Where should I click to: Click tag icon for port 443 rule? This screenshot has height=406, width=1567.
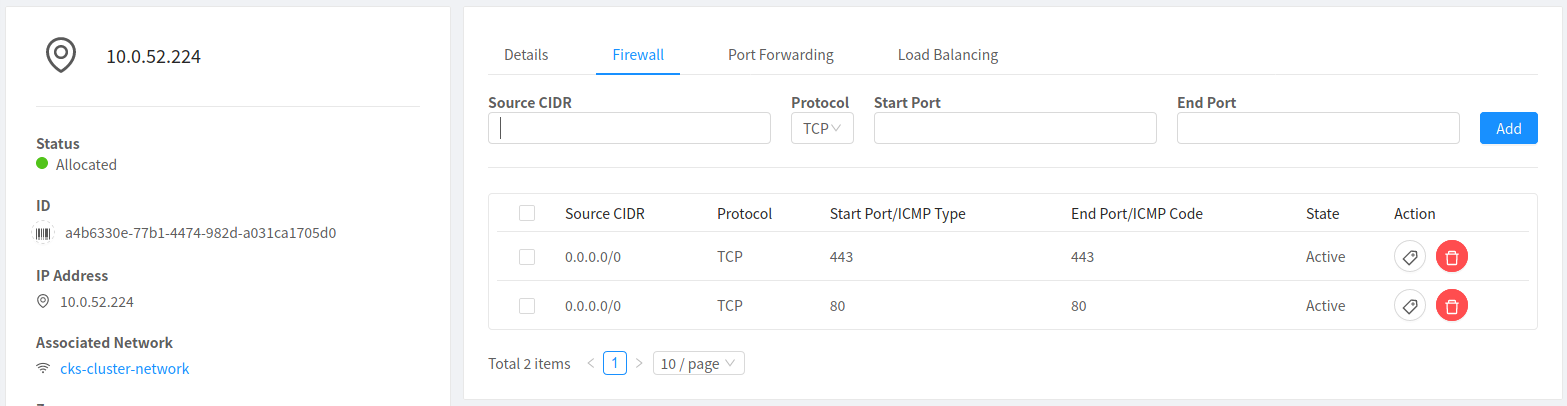(1410, 257)
